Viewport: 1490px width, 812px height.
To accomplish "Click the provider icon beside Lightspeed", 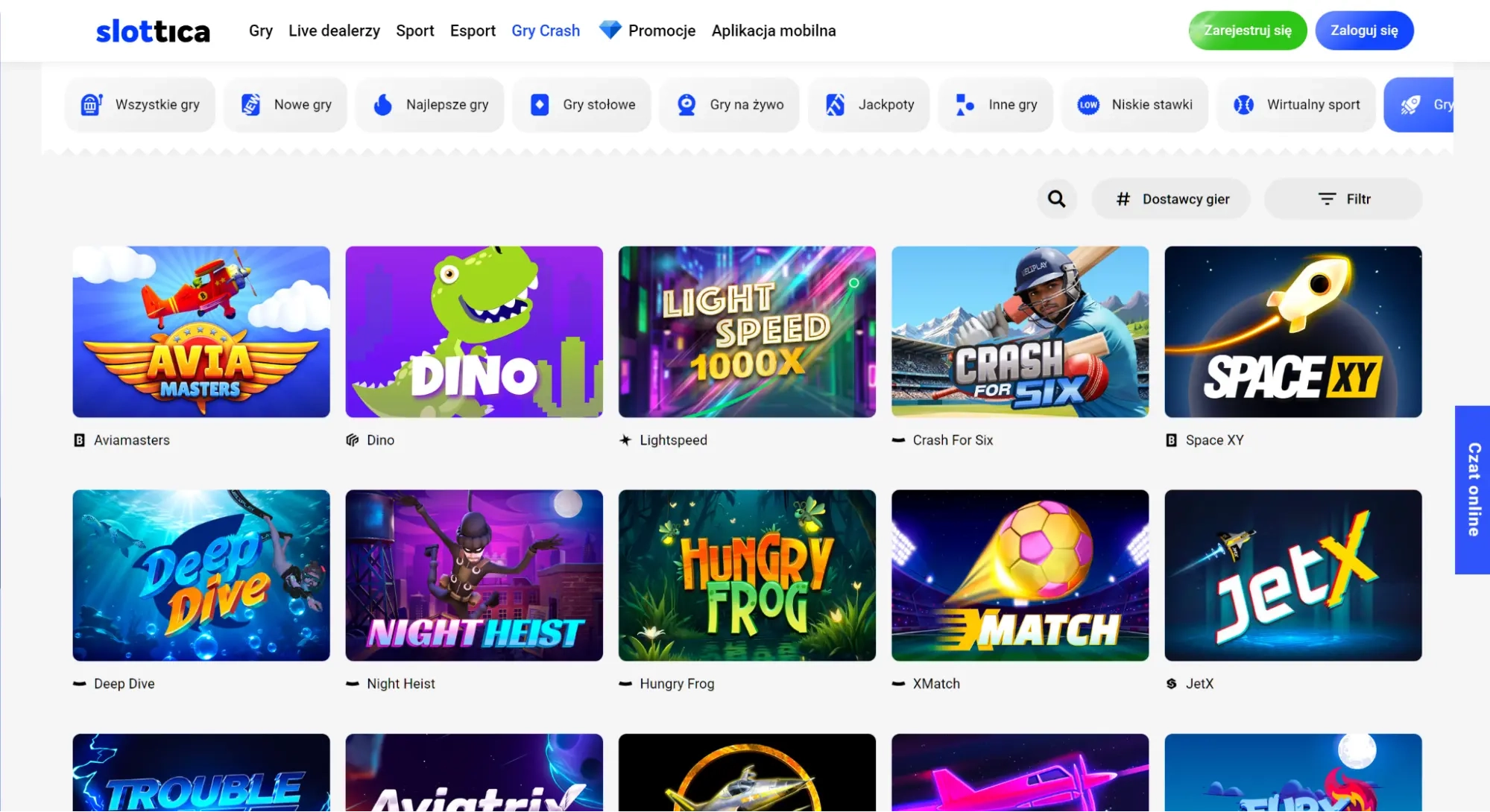I will [625, 440].
